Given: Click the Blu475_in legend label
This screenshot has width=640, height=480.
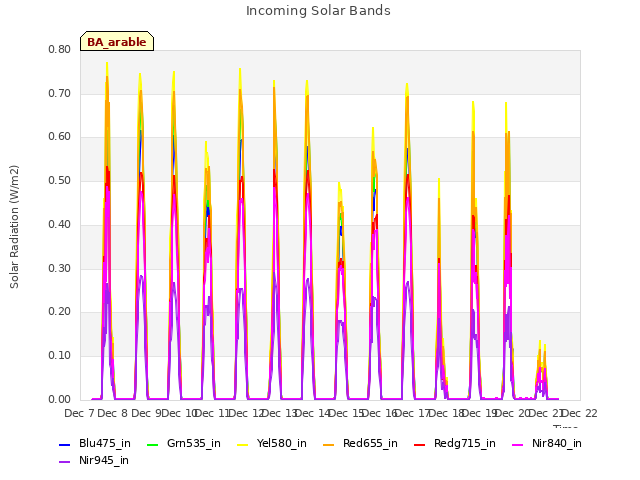Looking at the screenshot, I should 105,444.
